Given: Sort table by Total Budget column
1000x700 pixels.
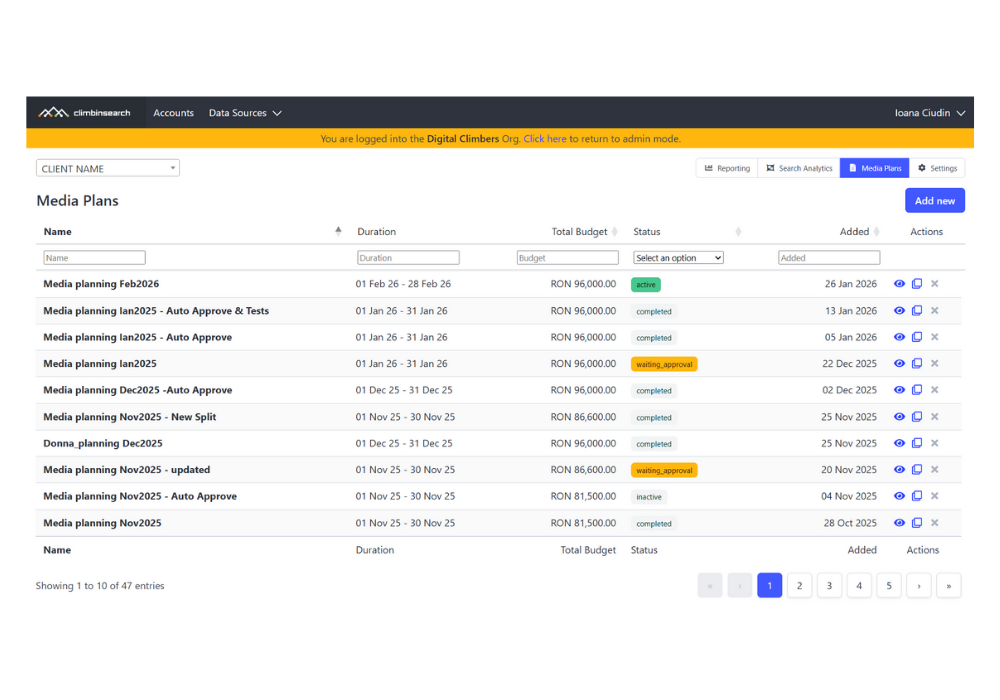Looking at the screenshot, I should pos(615,231).
